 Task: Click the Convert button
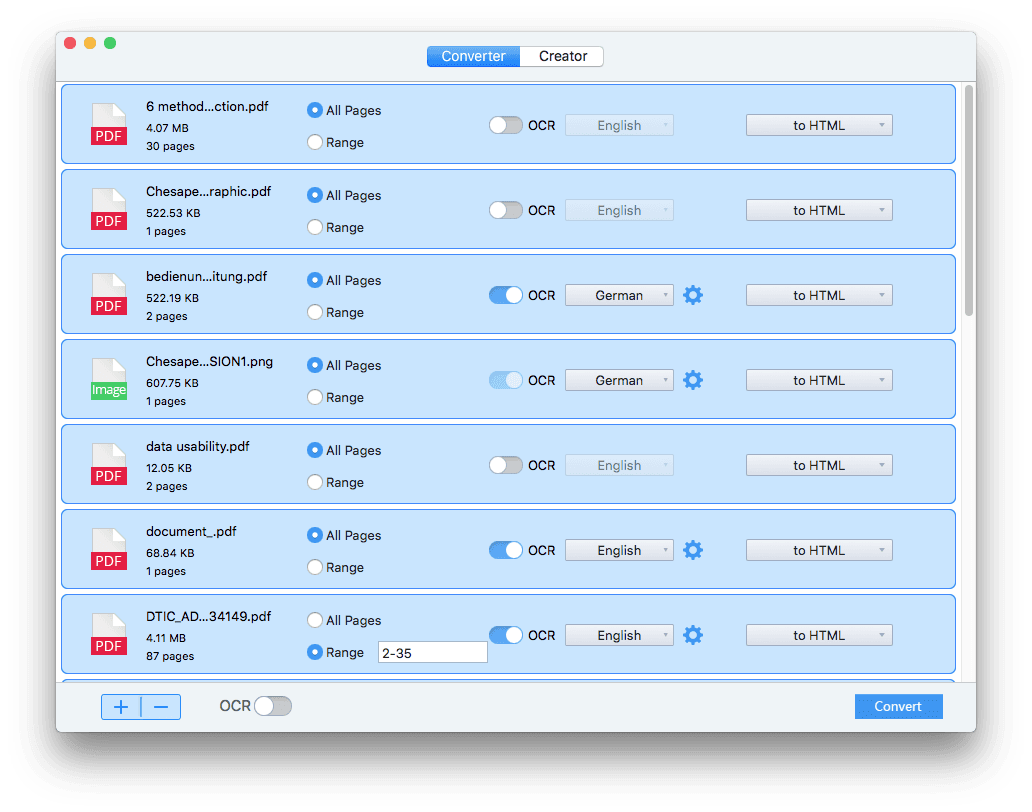pos(898,706)
